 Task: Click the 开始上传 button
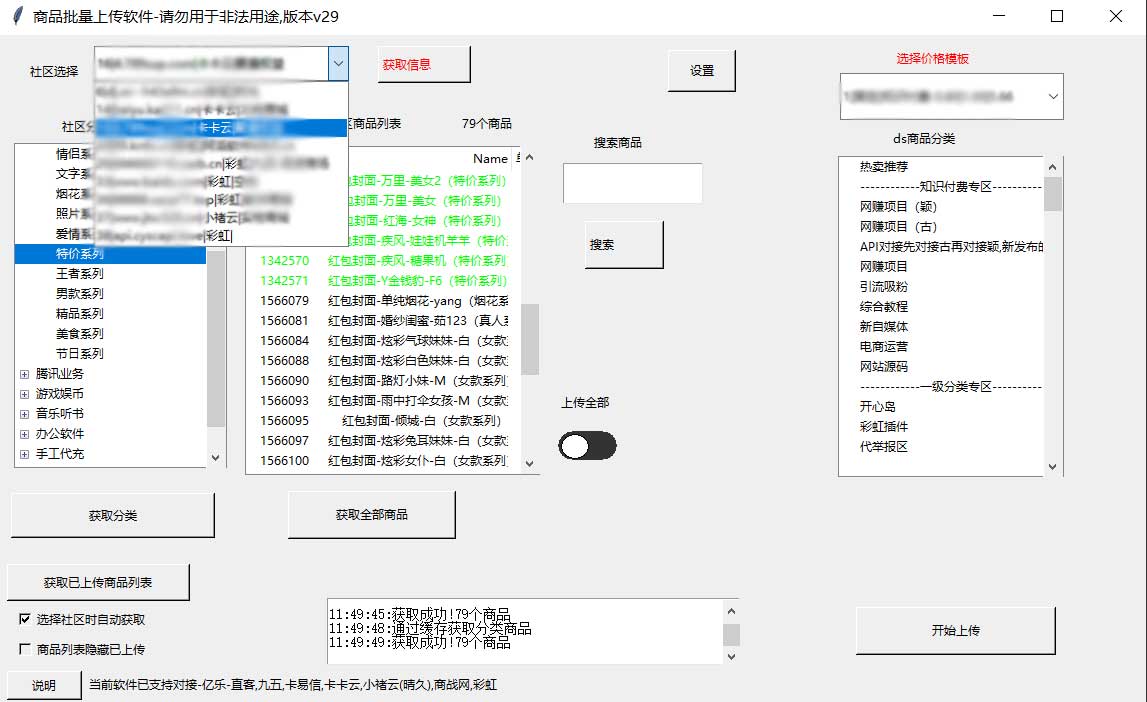click(955, 630)
